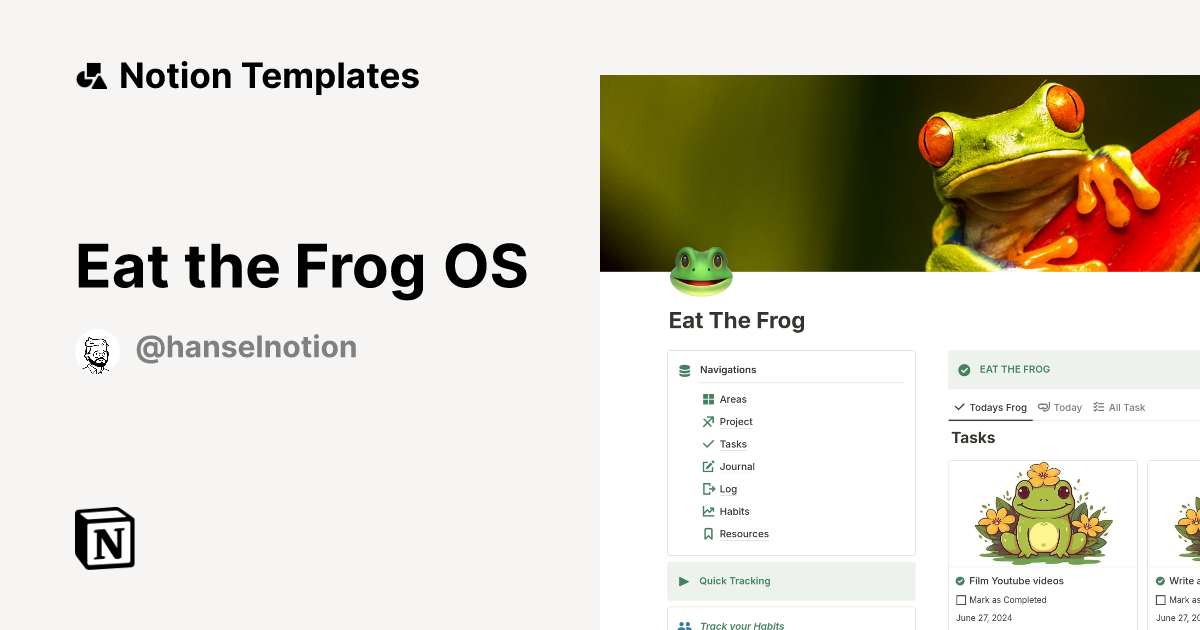This screenshot has height=630, width=1200.
Task: Select the Areas navigation icon
Action: [708, 399]
